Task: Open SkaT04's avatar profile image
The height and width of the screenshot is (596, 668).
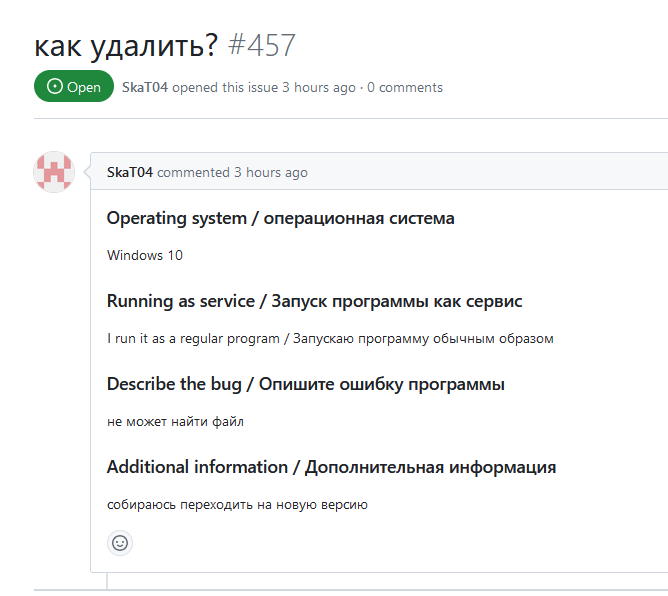Action: pyautogui.click(x=54, y=172)
